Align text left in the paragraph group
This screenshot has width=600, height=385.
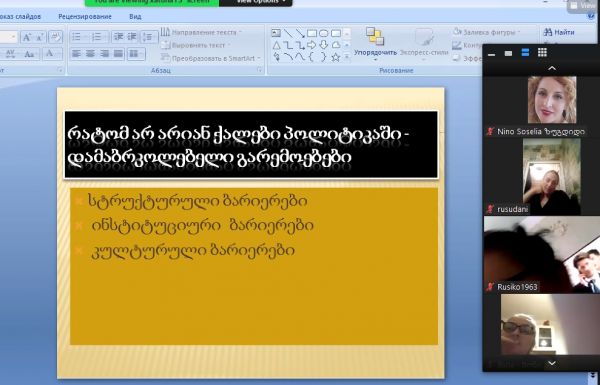pos(77,54)
